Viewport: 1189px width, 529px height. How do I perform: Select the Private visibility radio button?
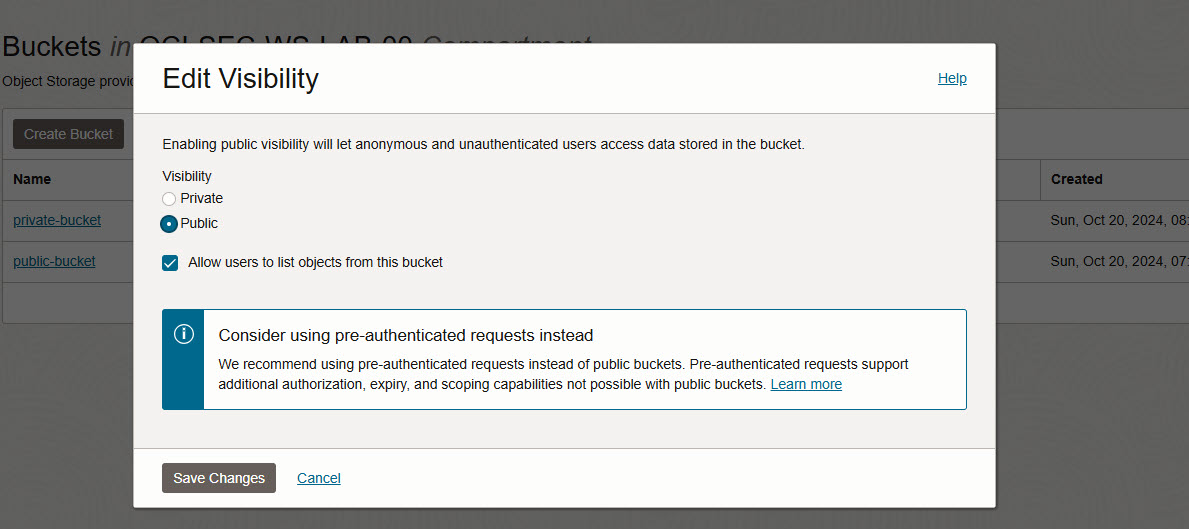(169, 199)
